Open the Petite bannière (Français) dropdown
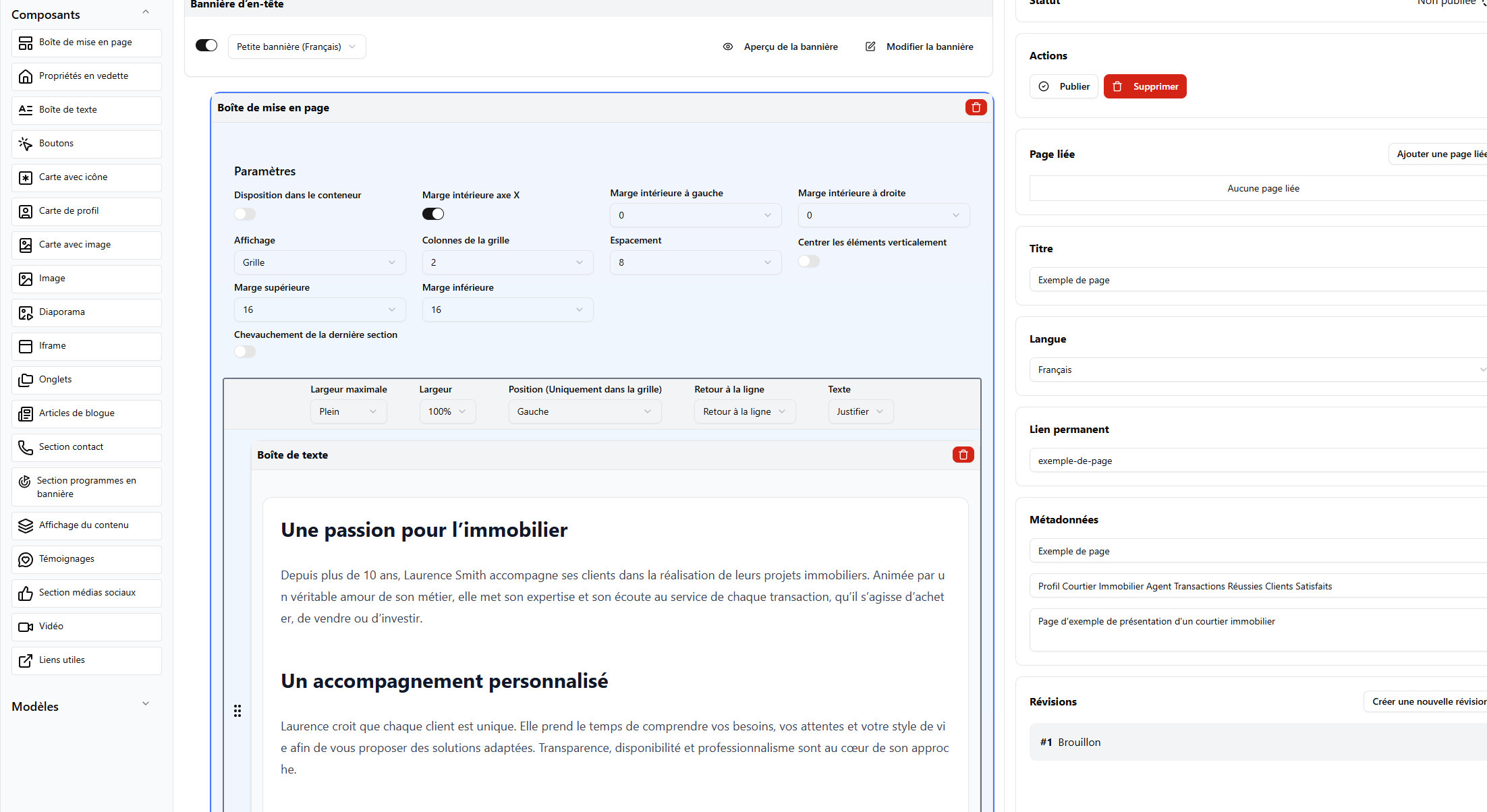The image size is (1487, 812). point(297,47)
